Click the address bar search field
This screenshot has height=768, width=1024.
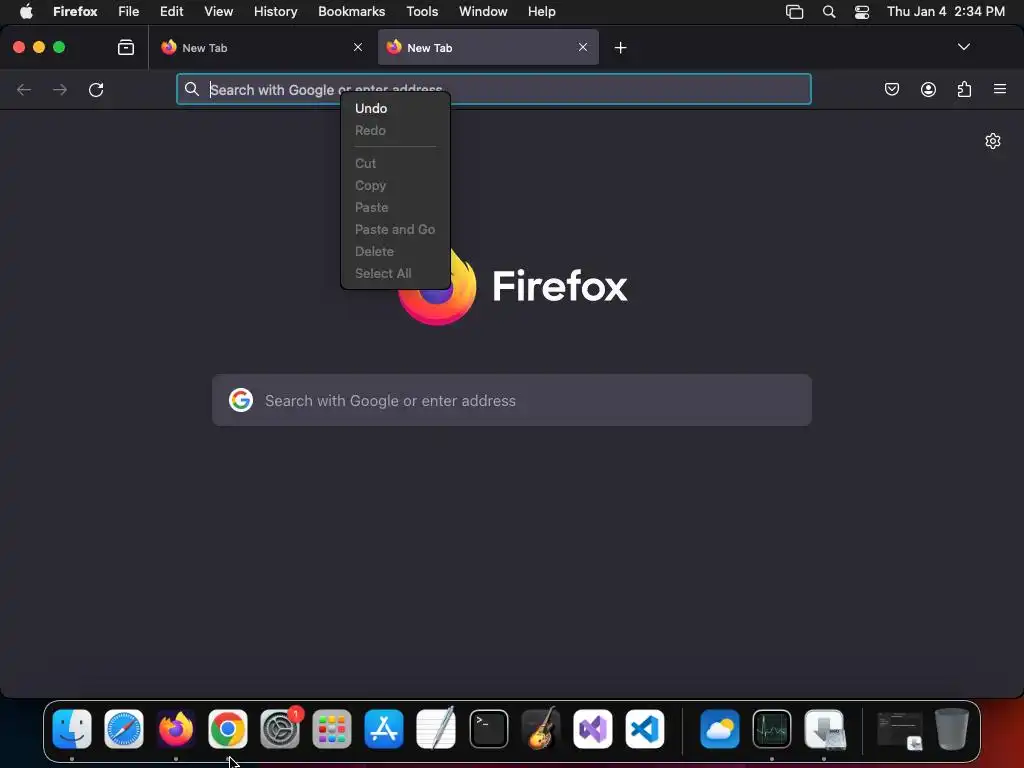pyautogui.click(x=494, y=89)
